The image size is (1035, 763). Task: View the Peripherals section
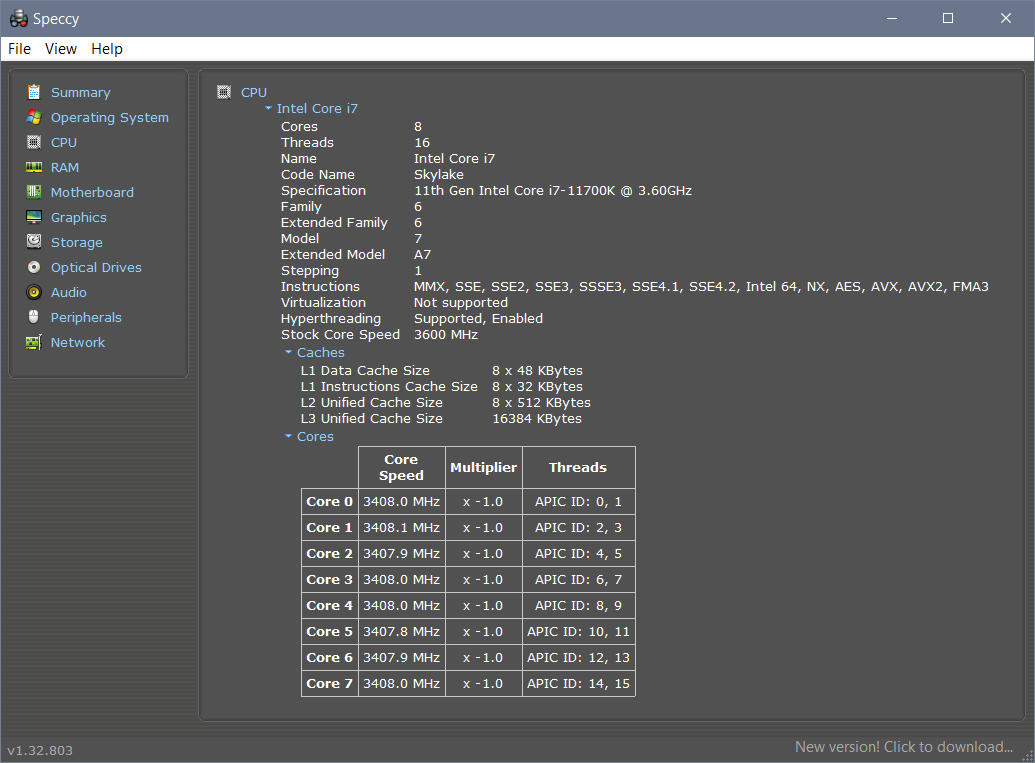tap(86, 317)
